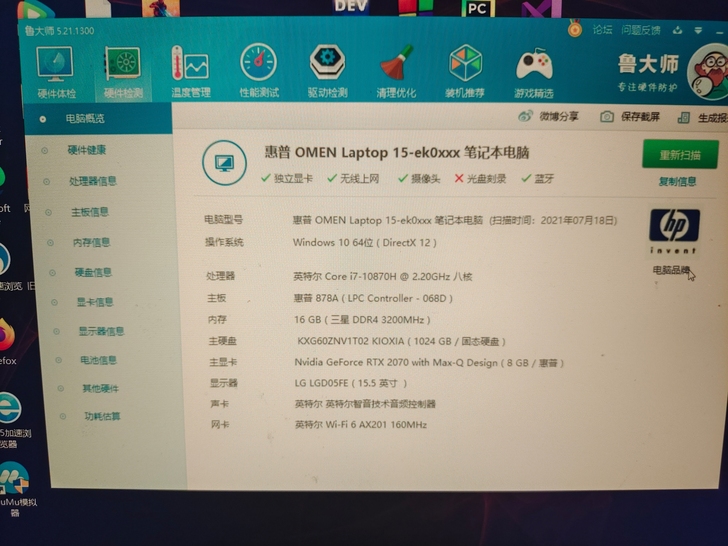Open 其他硬件 other hardware
The image size is (728, 546).
tap(101, 388)
